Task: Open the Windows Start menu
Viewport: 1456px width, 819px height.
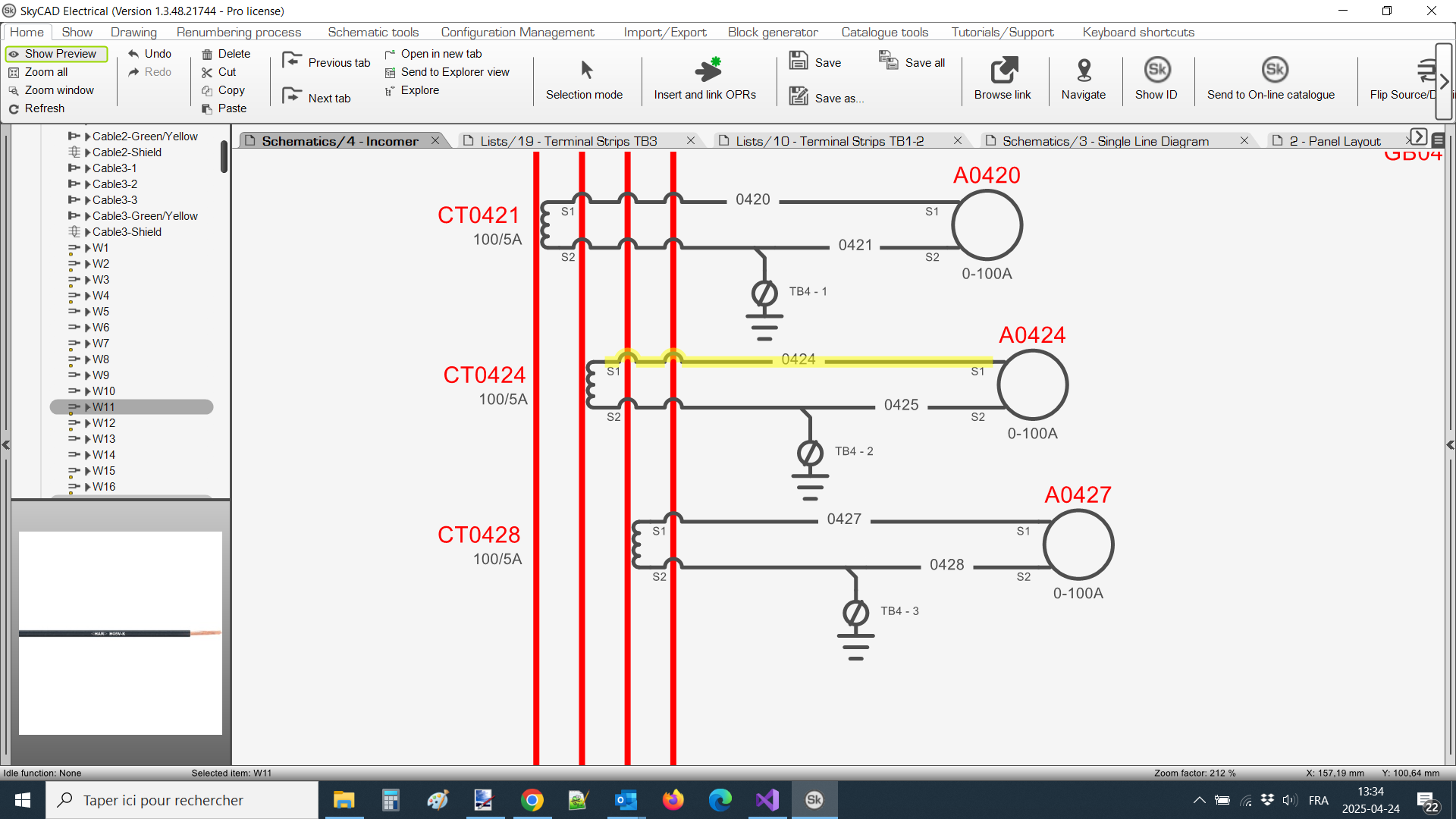Action: pos(23,800)
